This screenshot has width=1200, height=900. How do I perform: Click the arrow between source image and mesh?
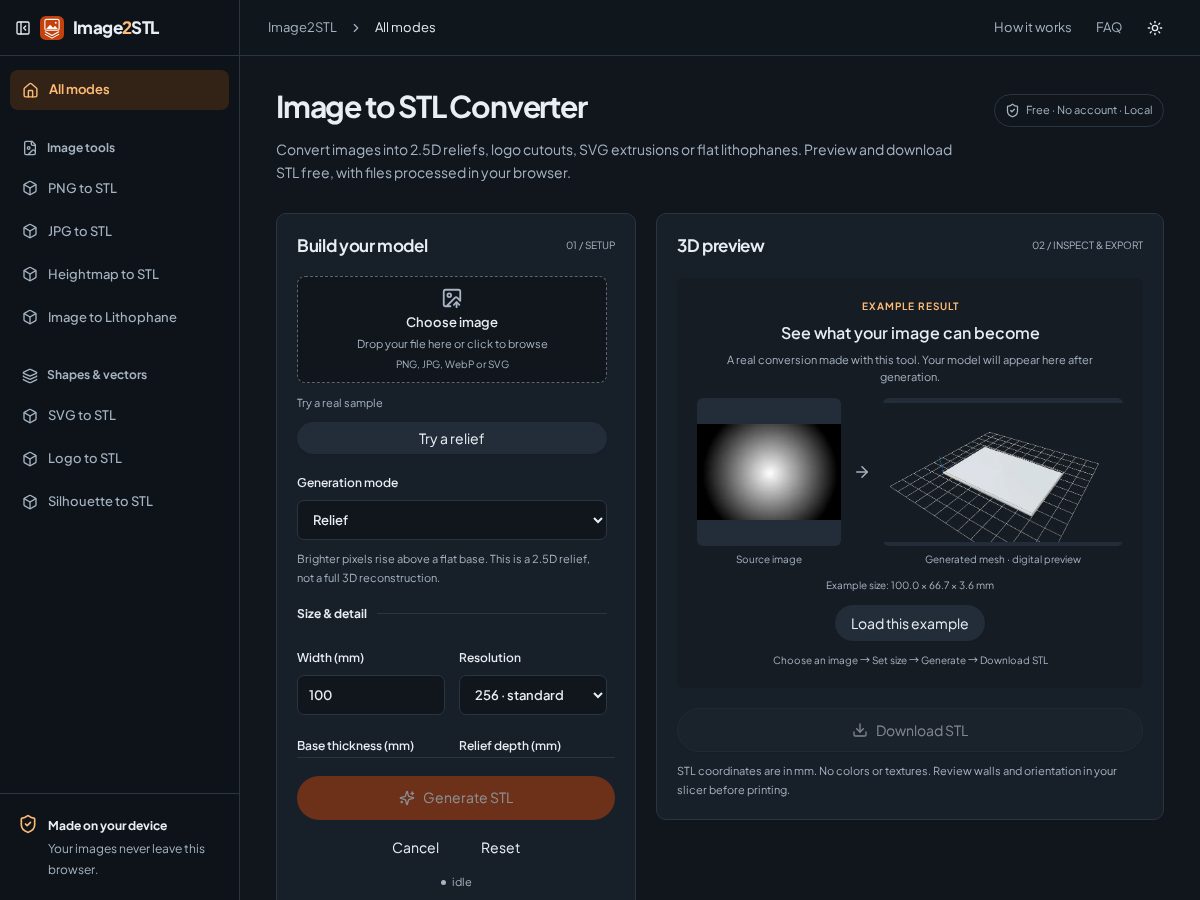pos(862,472)
